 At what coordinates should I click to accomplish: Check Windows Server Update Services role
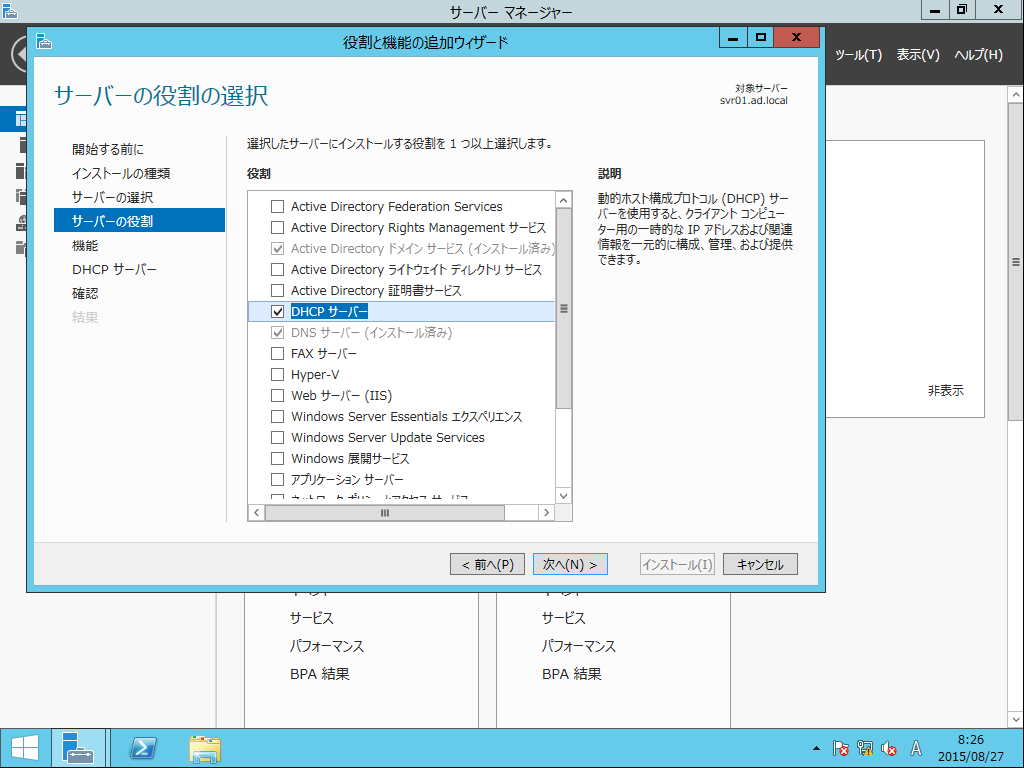[277, 437]
